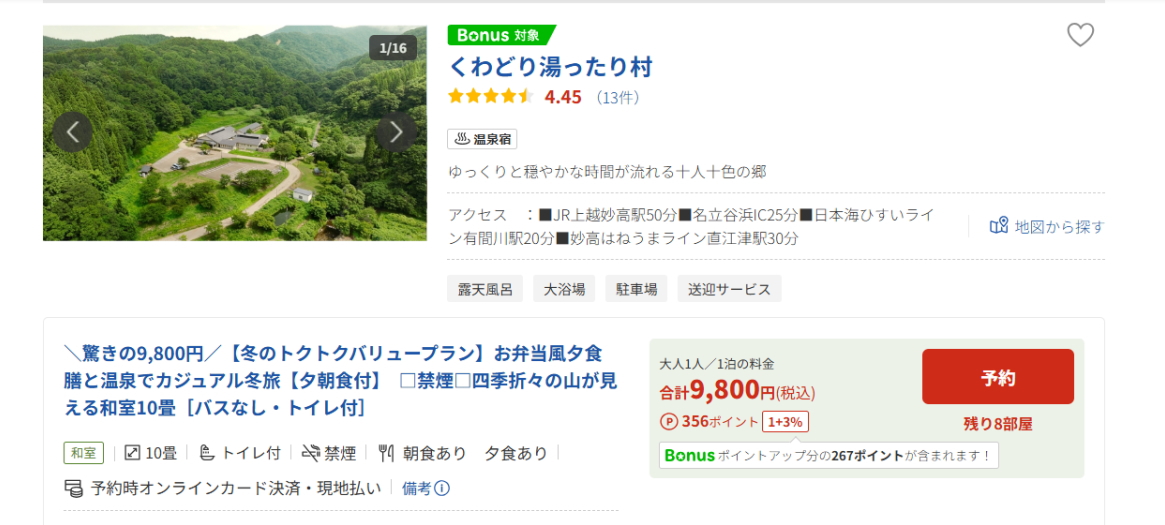1165x525 pixels.
Task: Click the 1+3% point rate badge
Action: pos(785,421)
